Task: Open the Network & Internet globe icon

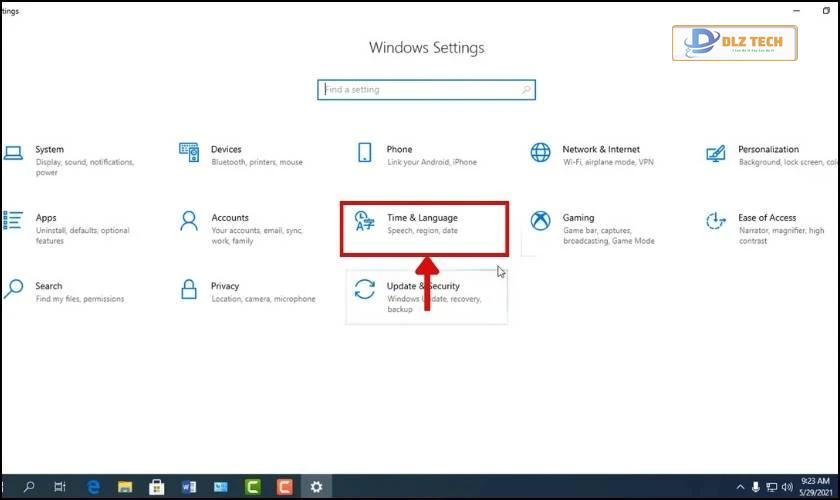Action: click(x=541, y=153)
